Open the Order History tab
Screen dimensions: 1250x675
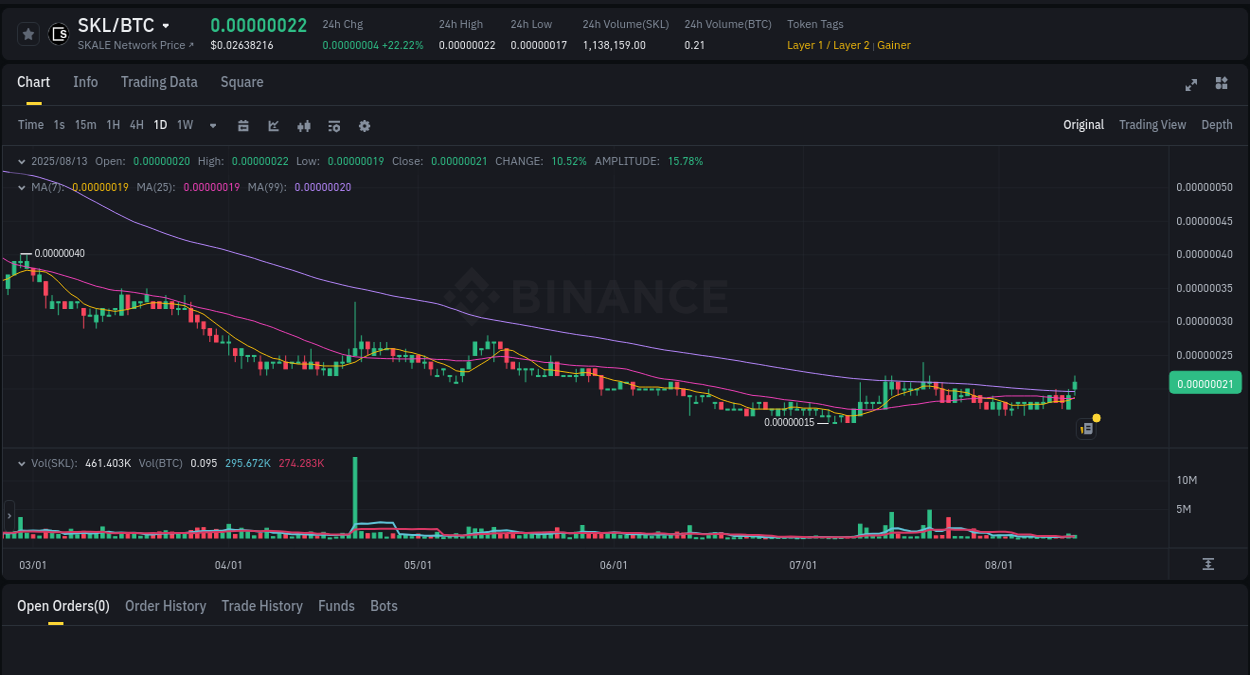[x=165, y=606]
